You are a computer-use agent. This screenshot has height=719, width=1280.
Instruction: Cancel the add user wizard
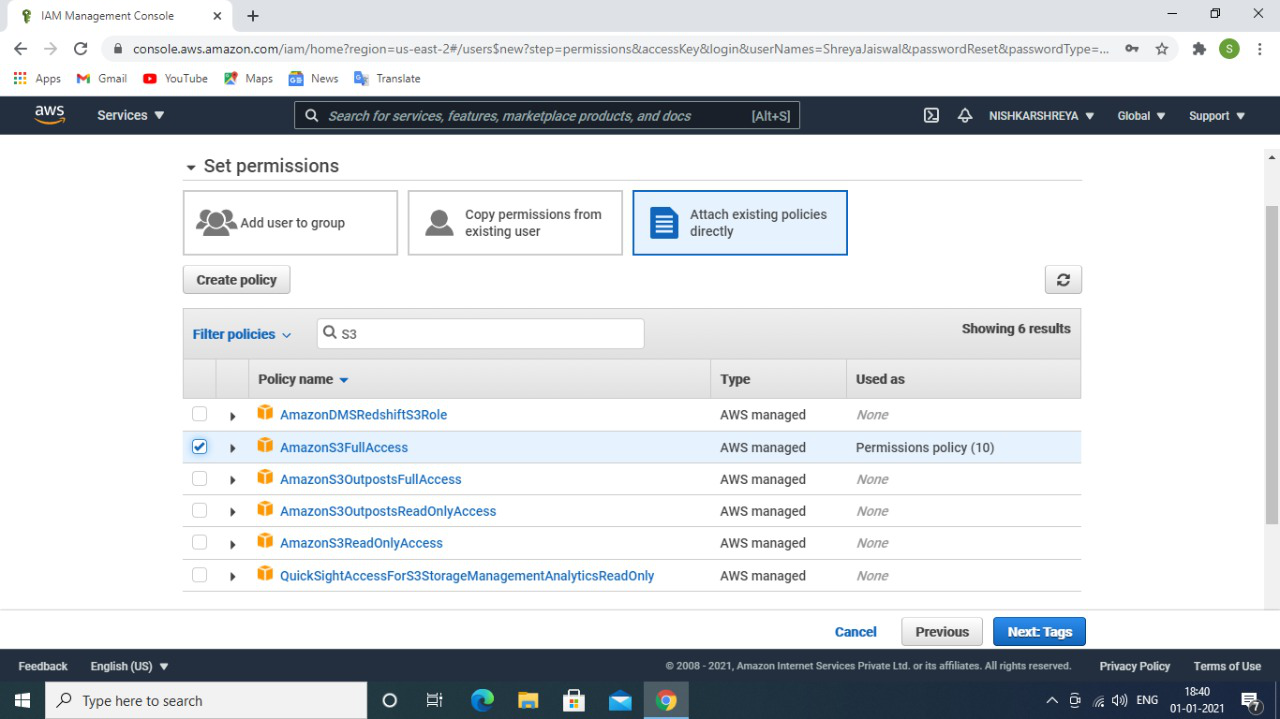pos(856,632)
